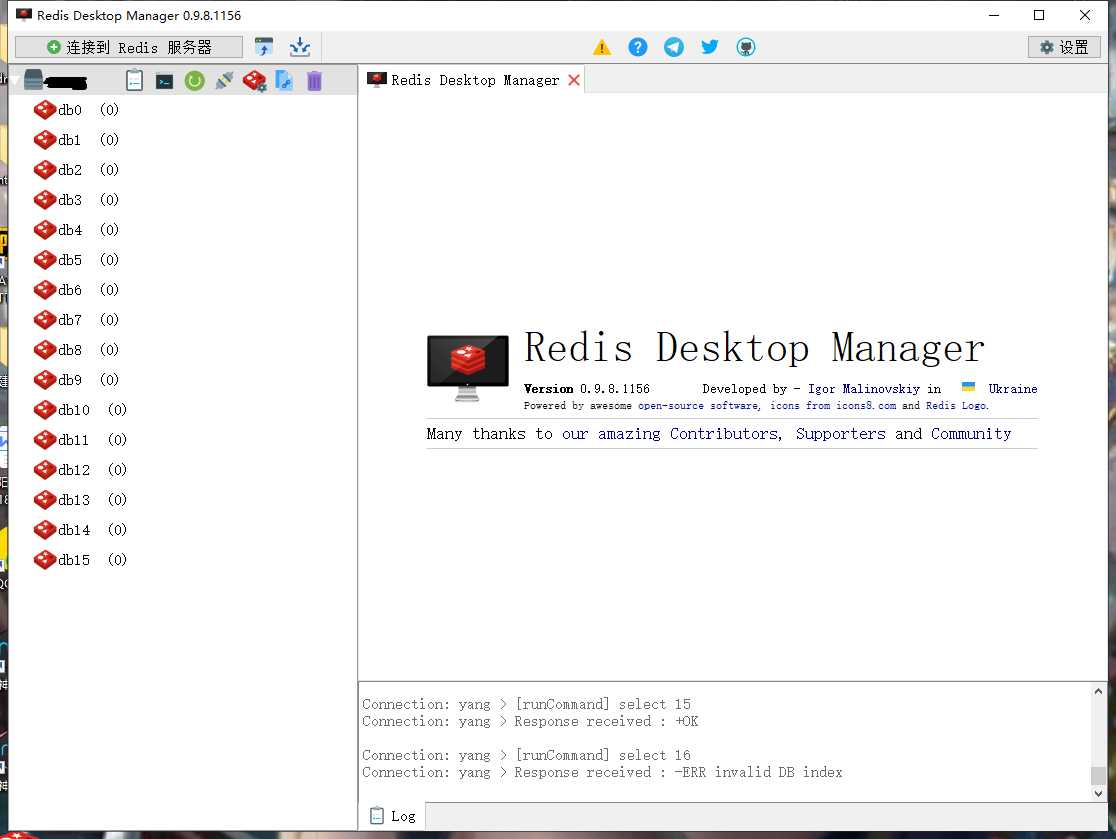Maximize the Redis Desktop Manager window
Screen dimensions: 1116x839
pos(1038,15)
